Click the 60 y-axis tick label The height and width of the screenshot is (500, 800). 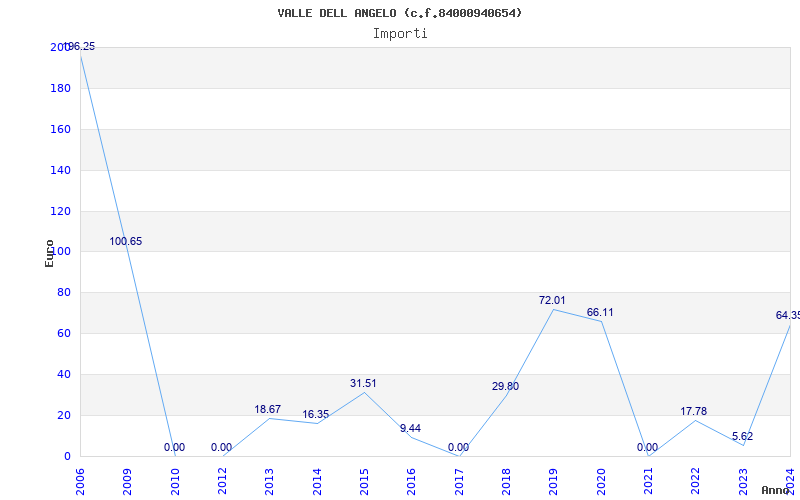63,333
